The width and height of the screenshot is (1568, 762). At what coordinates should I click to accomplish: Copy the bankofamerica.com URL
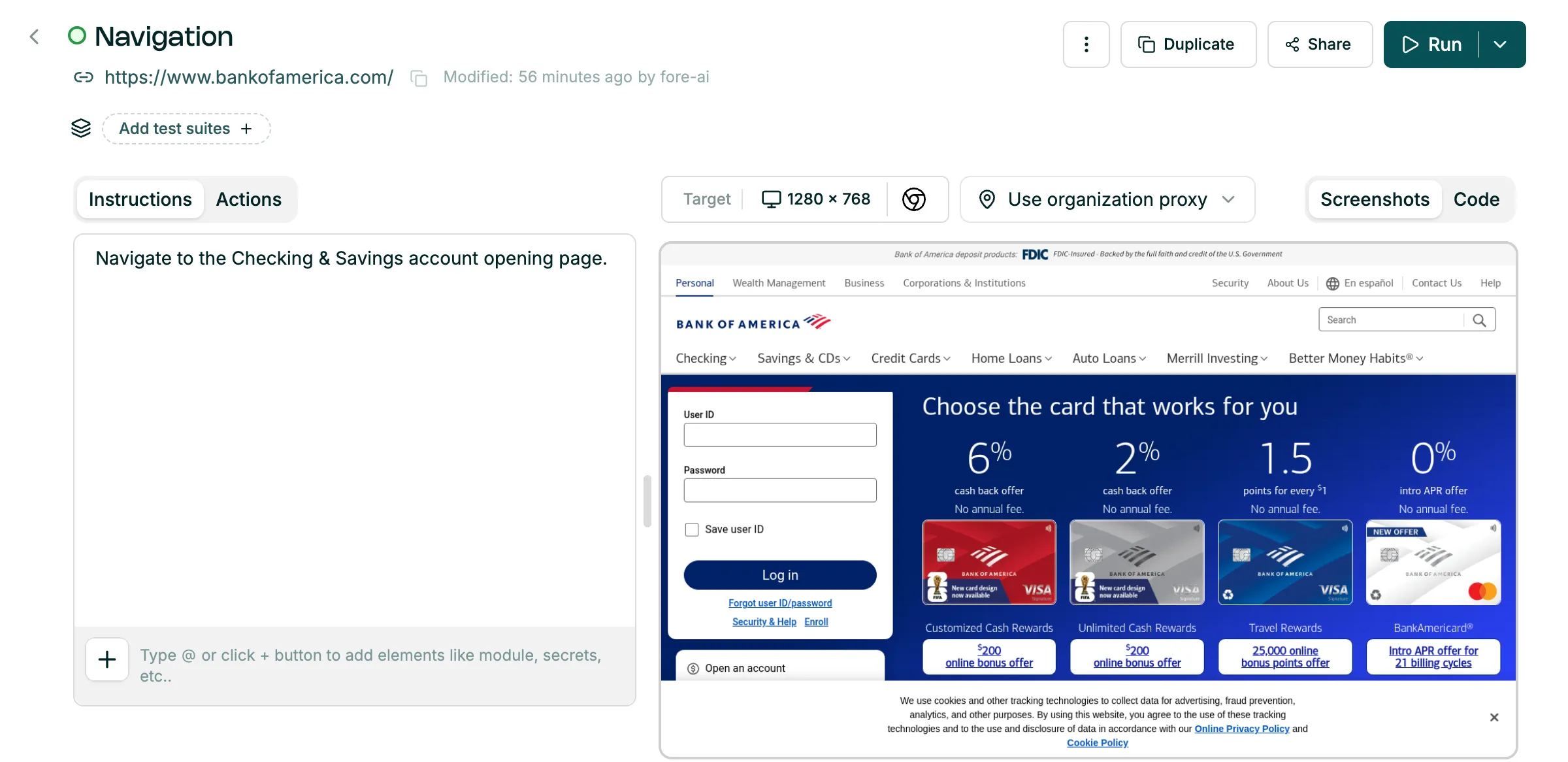click(419, 78)
